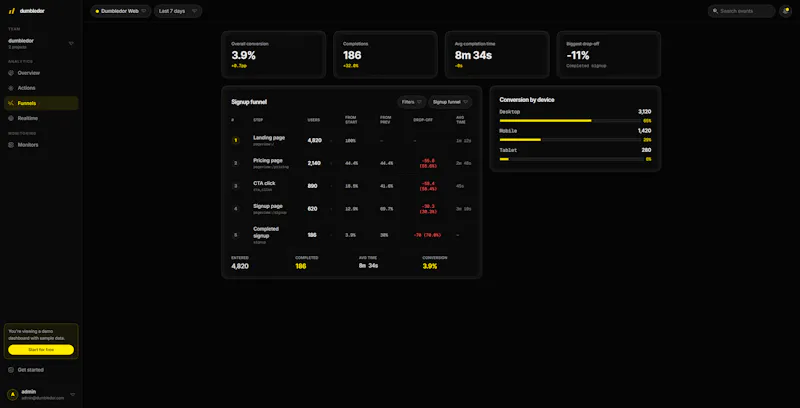Screen dimensions: 800x408
Task: Click the DROP-OFF column header
Action: pyautogui.click(x=422, y=120)
